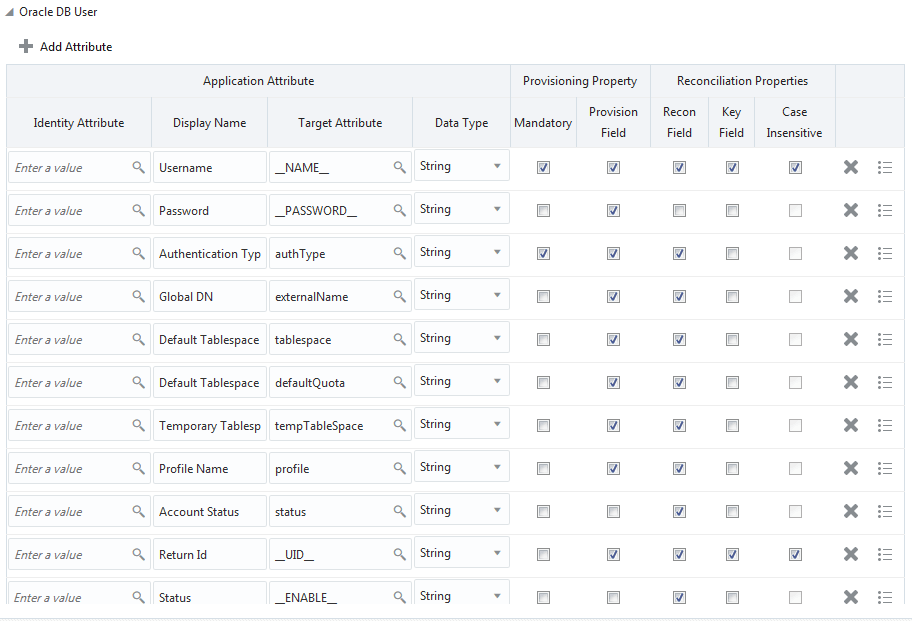Click Display Name field containing Authentication Type
Image resolution: width=912 pixels, height=621 pixels.
pyautogui.click(x=209, y=254)
